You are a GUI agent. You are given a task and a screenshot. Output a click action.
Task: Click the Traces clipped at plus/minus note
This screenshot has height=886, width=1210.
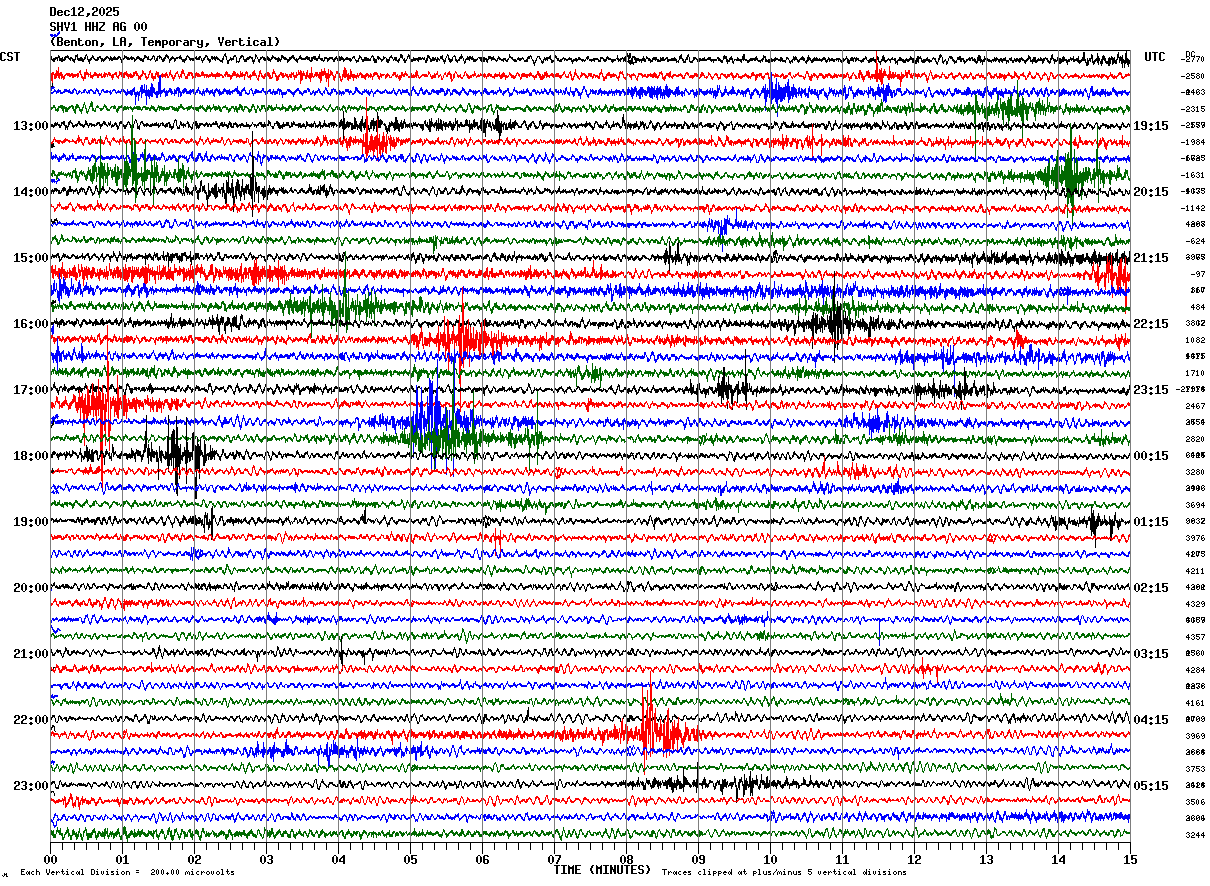[x=784, y=873]
